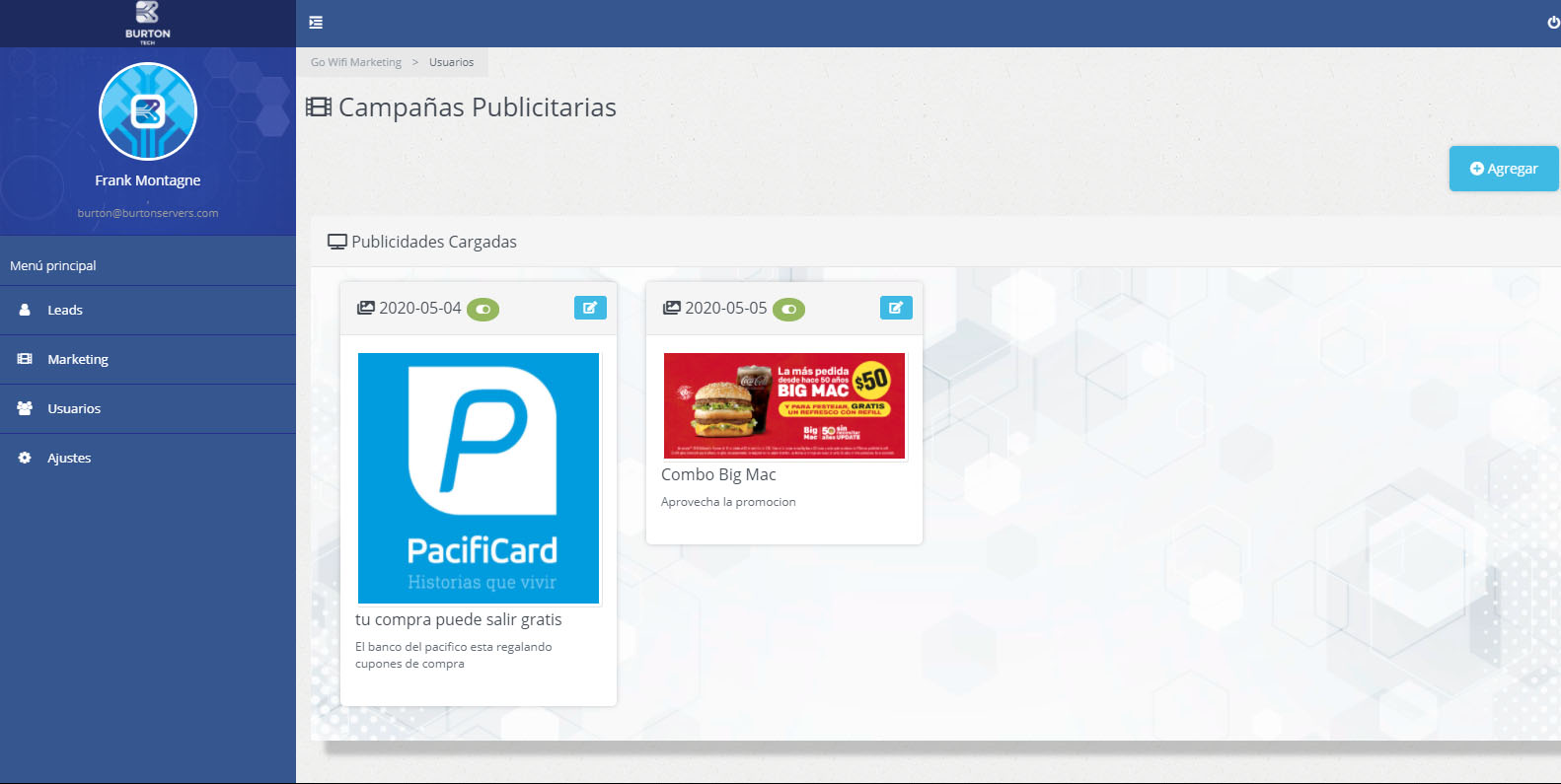The image size is (1561, 784).
Task: Click the Burton Tech logo in header
Action: (147, 23)
